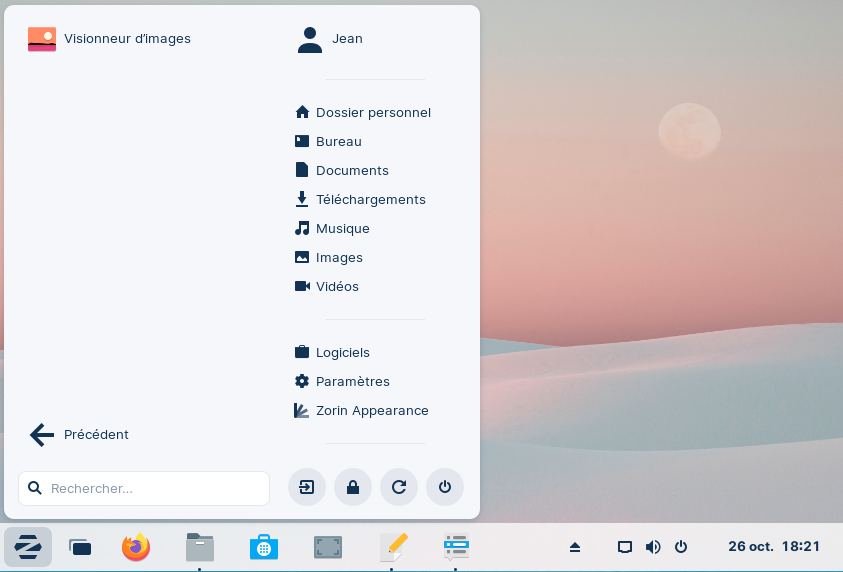Open the Software store taskbar icon

pyautogui.click(x=264, y=547)
